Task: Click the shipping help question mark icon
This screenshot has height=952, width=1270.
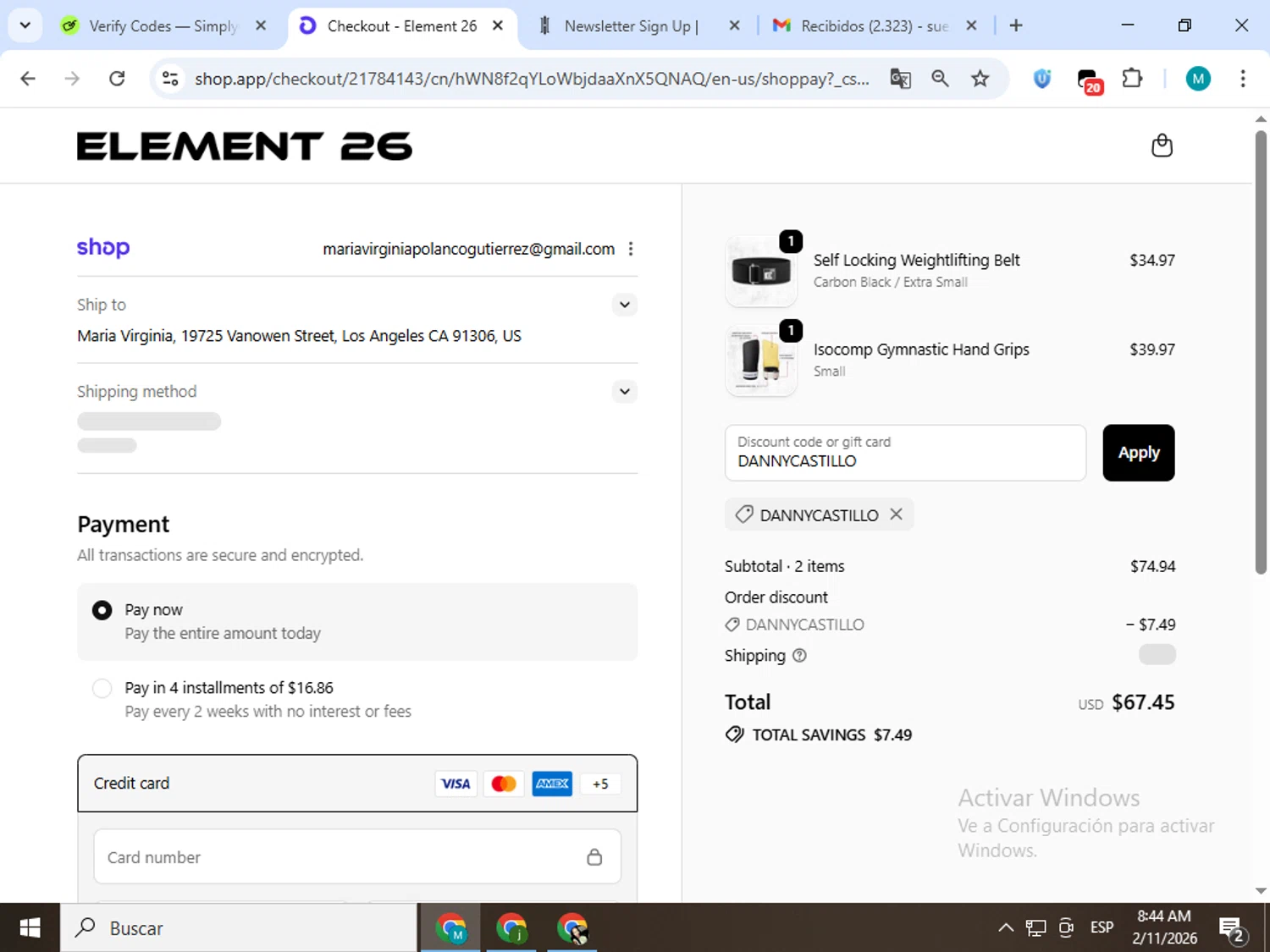Action: [799, 655]
